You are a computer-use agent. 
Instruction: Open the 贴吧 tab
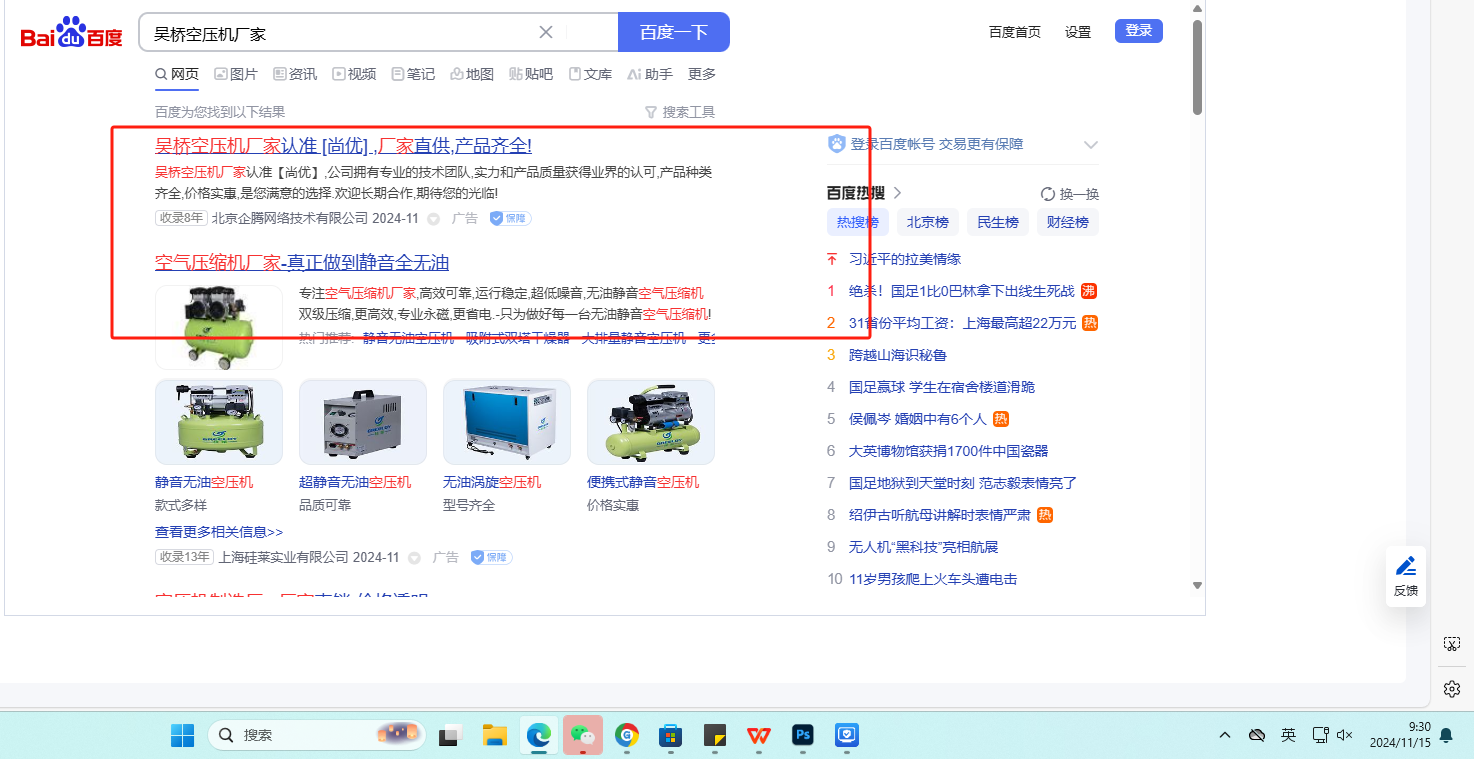[x=531, y=74]
